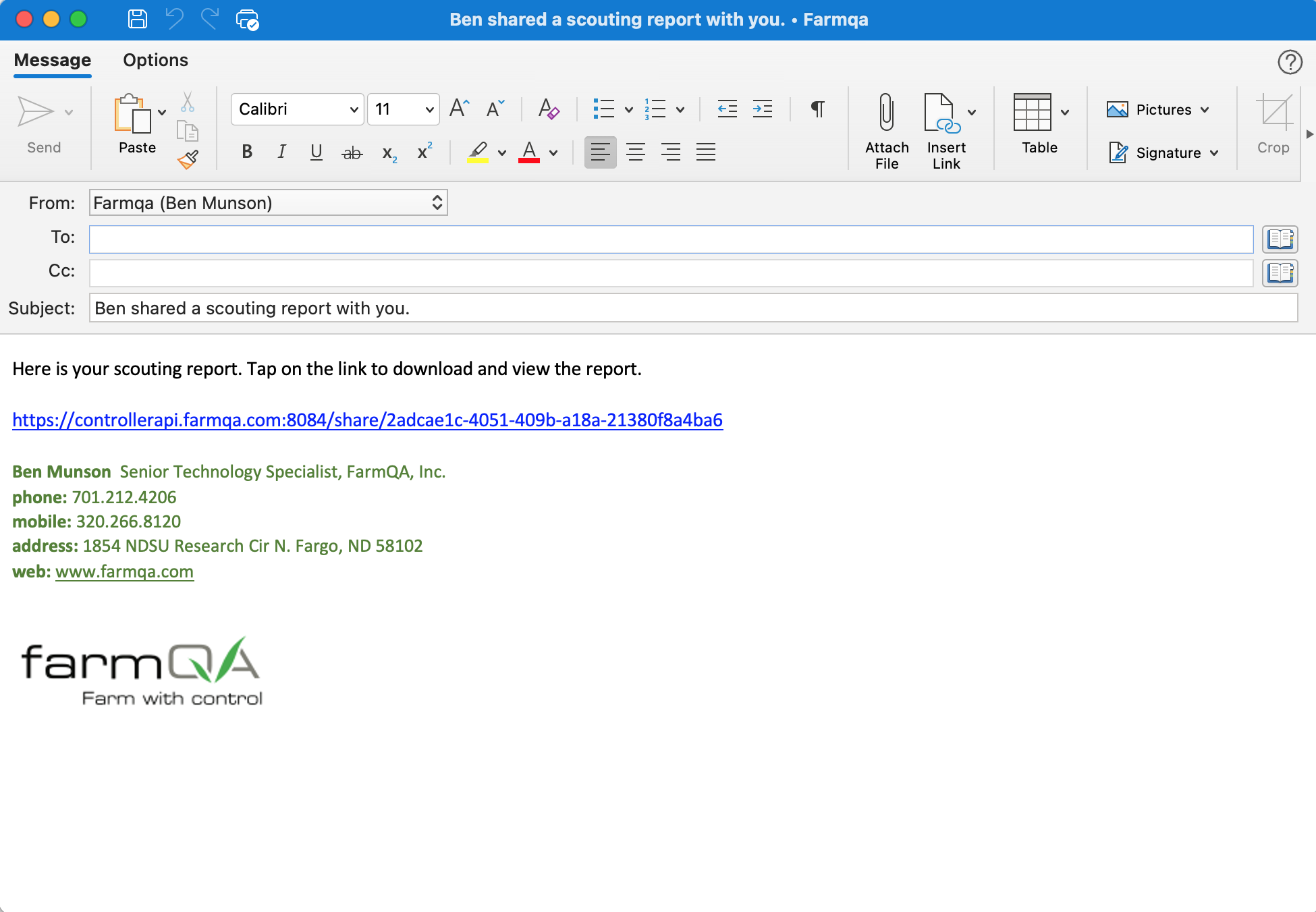This screenshot has height=912, width=1316.
Task: Toggle Strikethrough formatting
Action: point(352,153)
